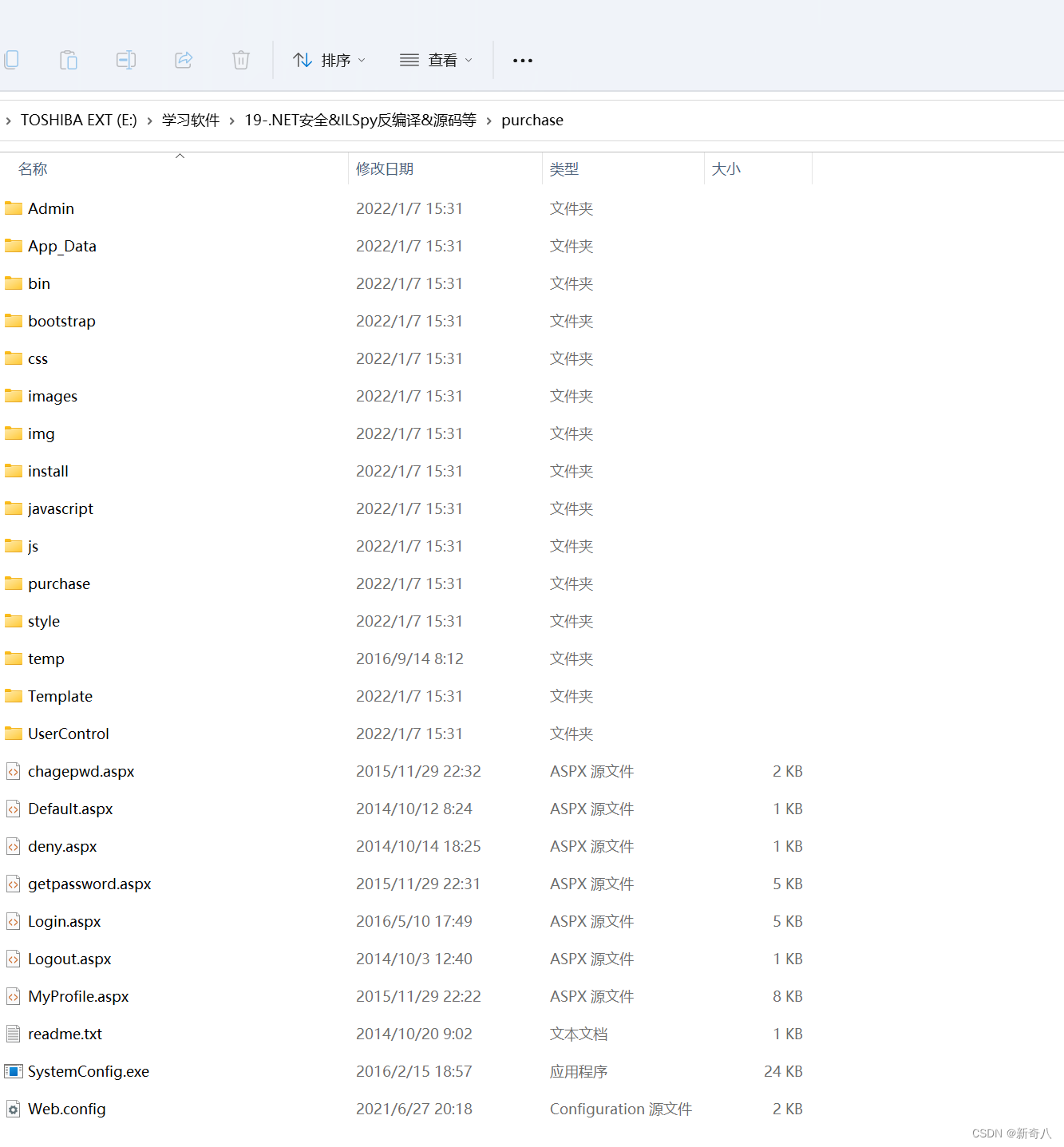Expand chevron after TOSHIBA EXT (E:)
The height and width of the screenshot is (1147, 1064).
149,121
